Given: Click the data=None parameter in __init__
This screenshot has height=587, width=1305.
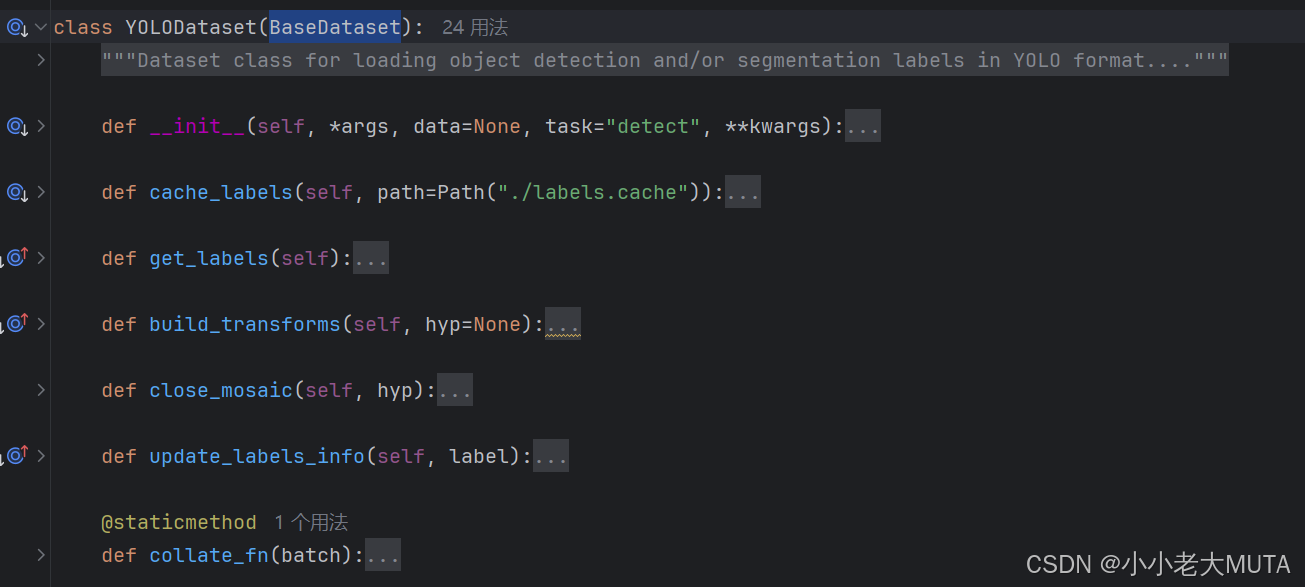Looking at the screenshot, I should coord(467,126).
